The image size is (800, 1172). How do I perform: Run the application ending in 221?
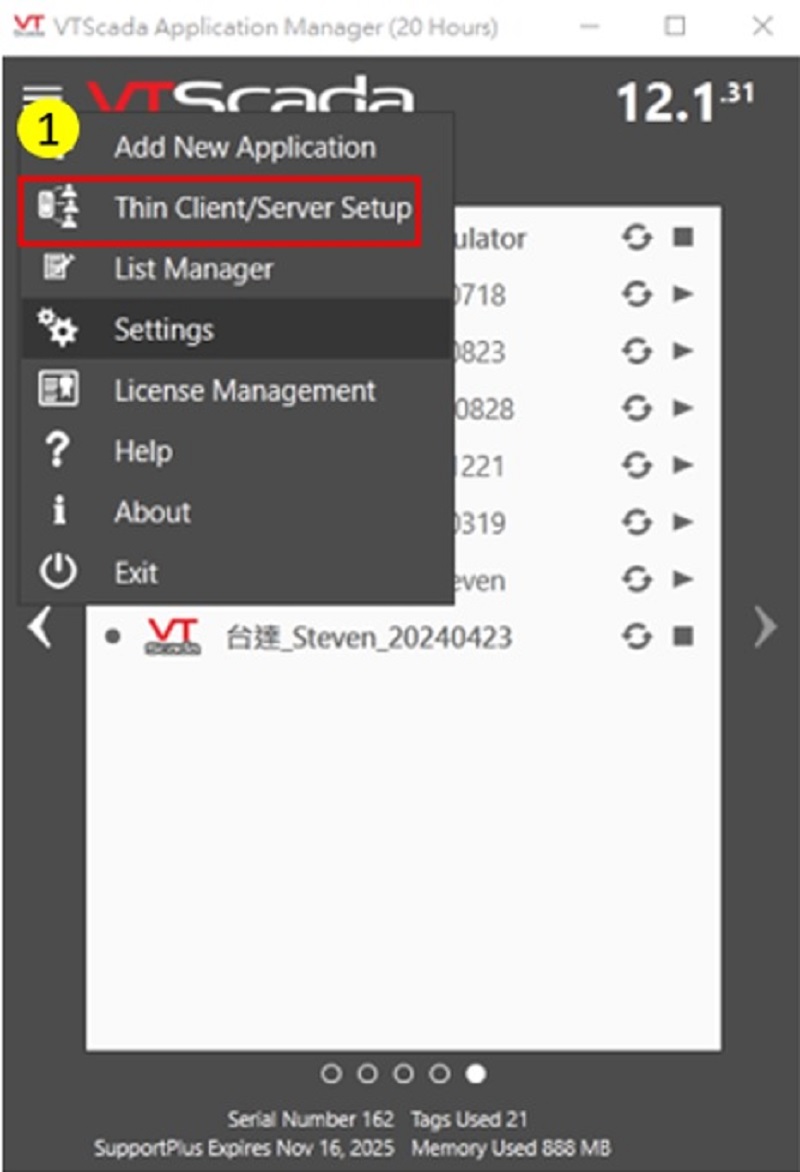click(x=683, y=465)
